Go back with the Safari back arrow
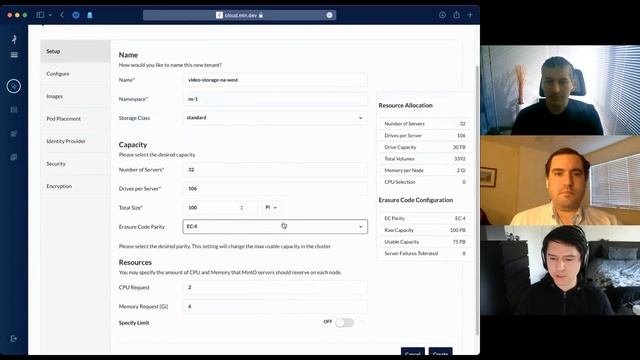 pyautogui.click(x=62, y=15)
